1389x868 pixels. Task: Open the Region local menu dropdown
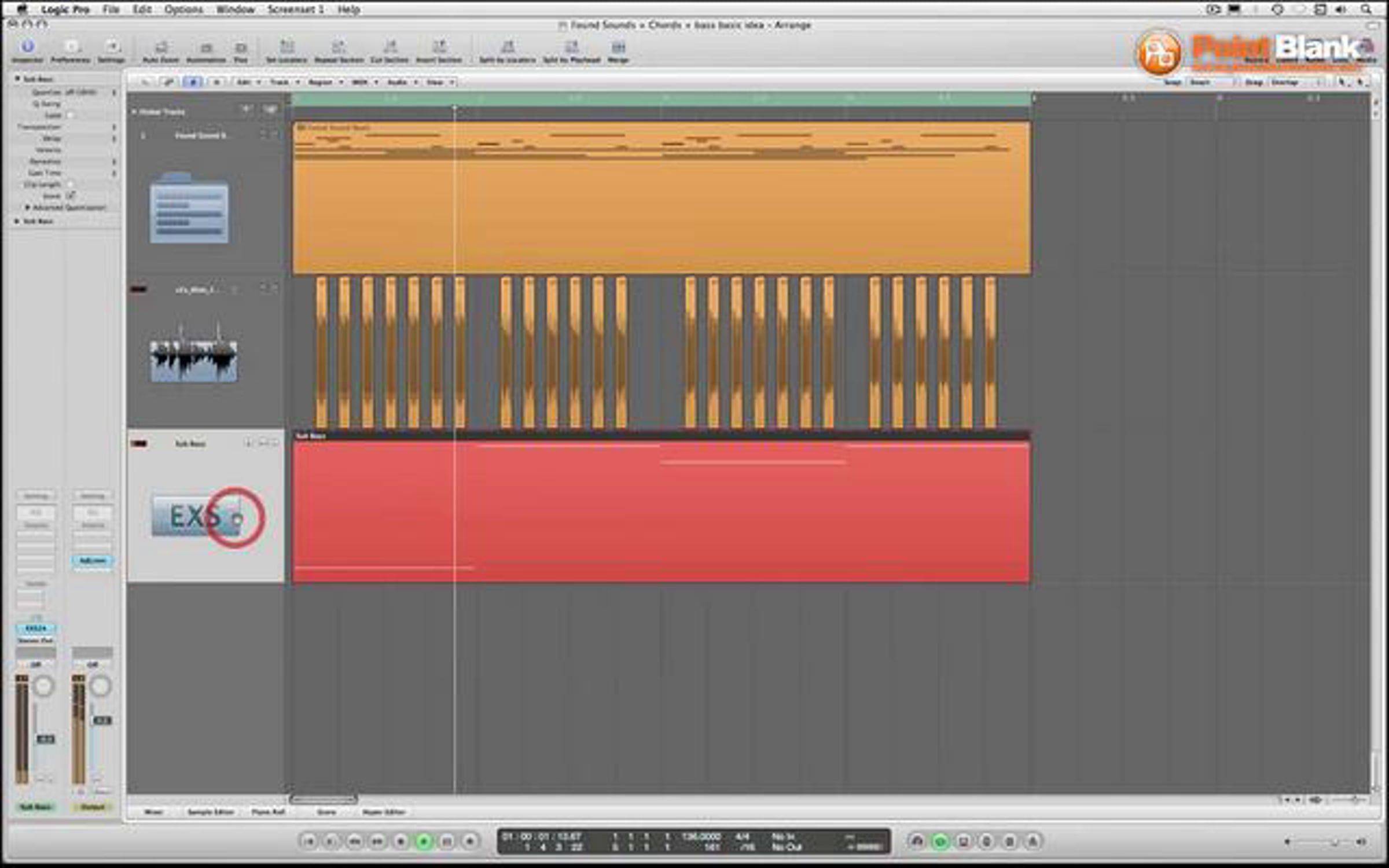pos(325,82)
